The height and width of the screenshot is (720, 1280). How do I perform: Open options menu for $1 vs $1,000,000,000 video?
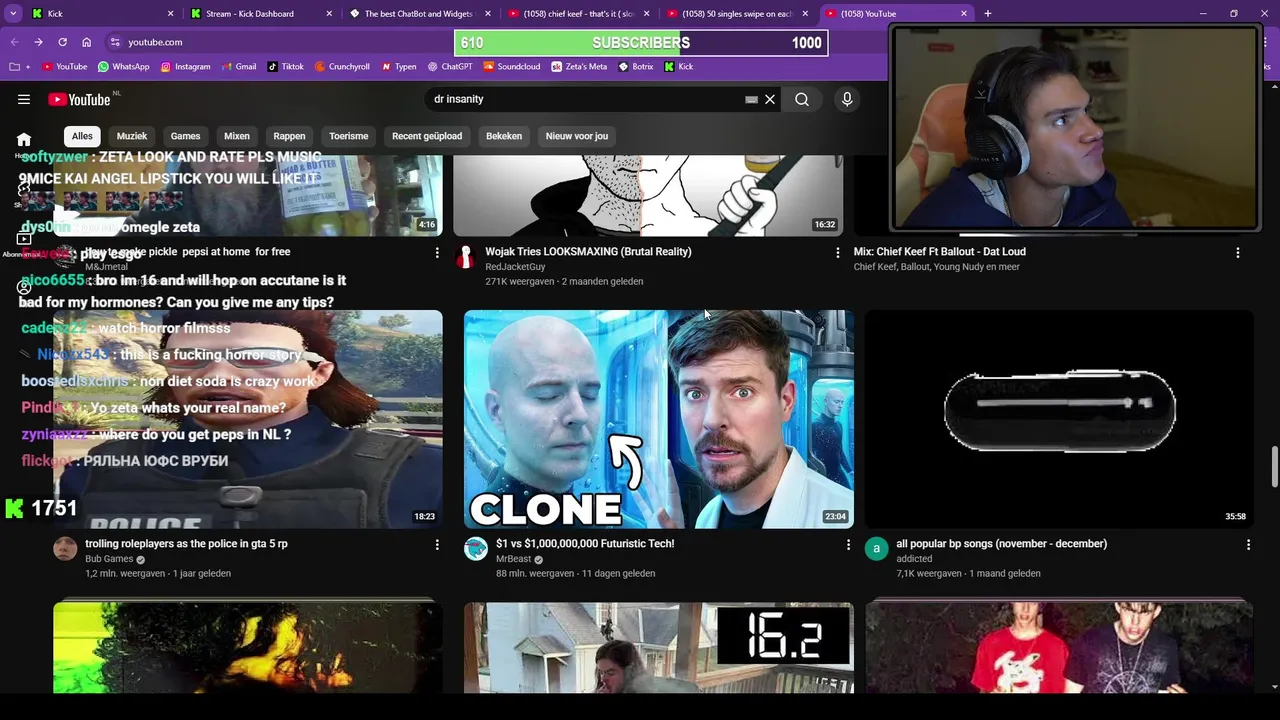point(848,545)
